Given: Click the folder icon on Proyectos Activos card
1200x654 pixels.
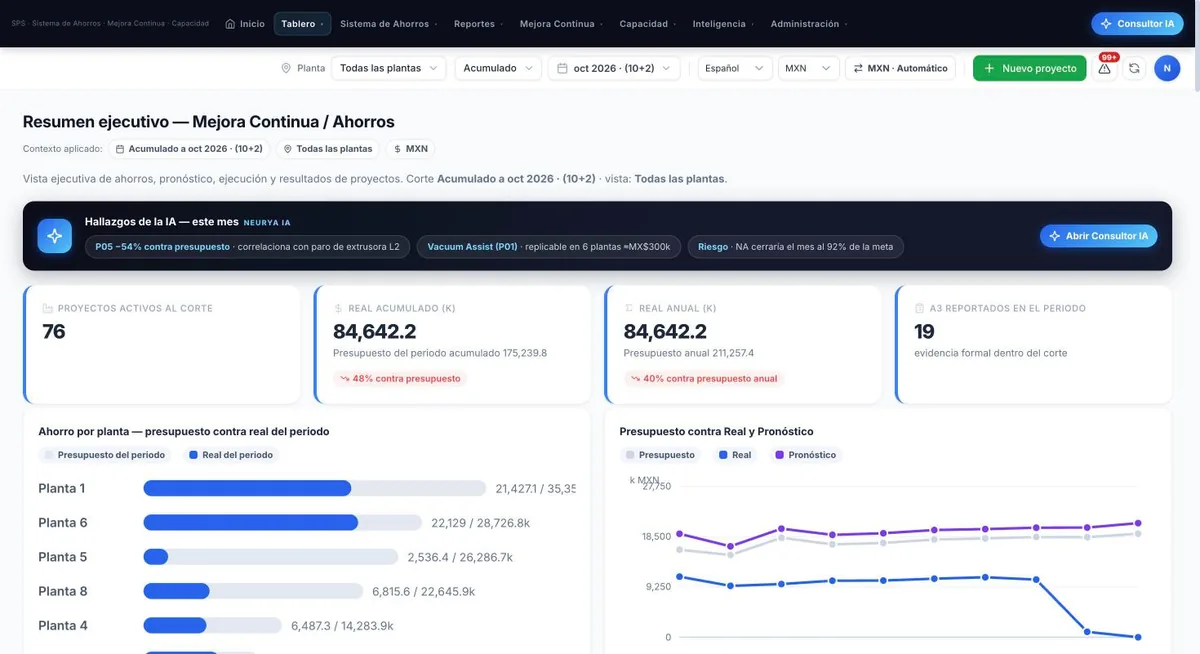Looking at the screenshot, I should click(x=48, y=308).
